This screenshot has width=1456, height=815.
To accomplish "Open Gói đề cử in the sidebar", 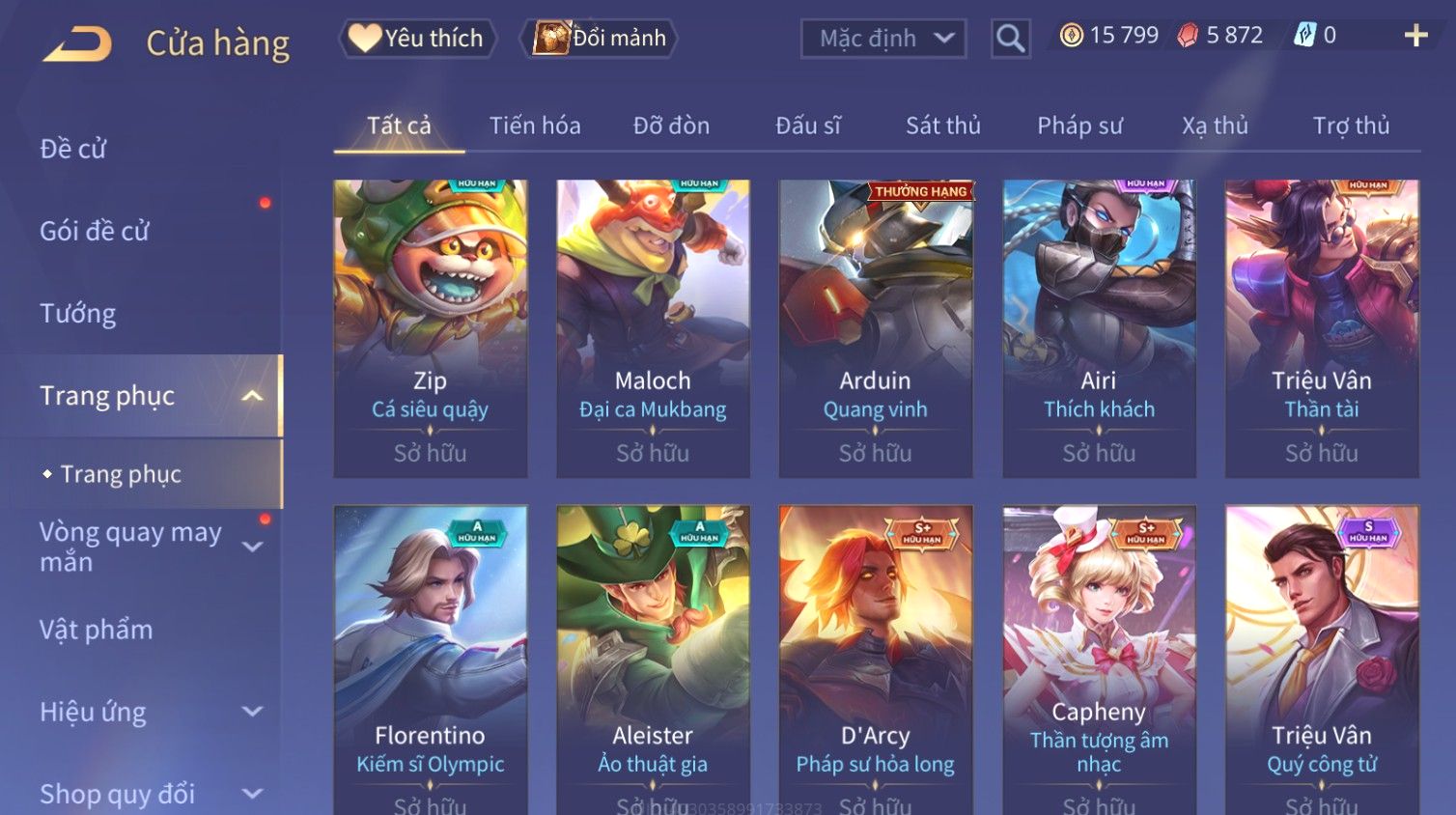I will pos(95,232).
